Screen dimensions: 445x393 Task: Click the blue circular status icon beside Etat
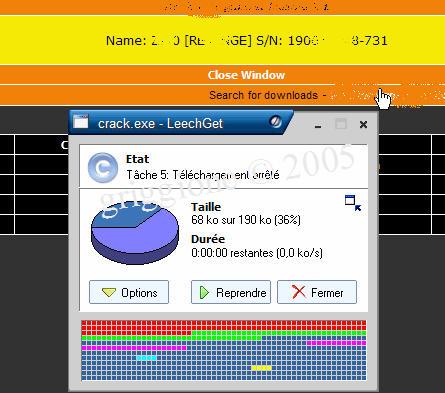[103, 168]
